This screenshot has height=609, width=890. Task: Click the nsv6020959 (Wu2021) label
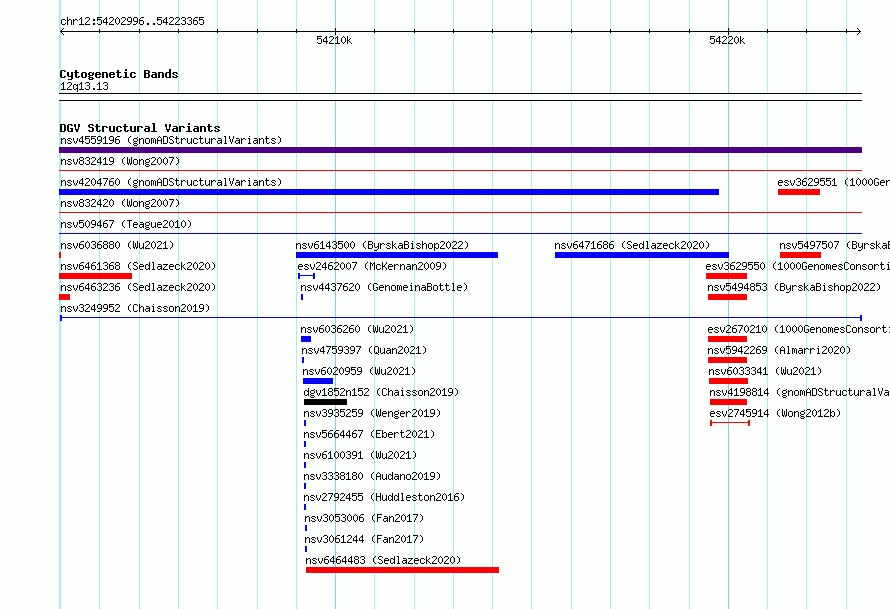359,371
